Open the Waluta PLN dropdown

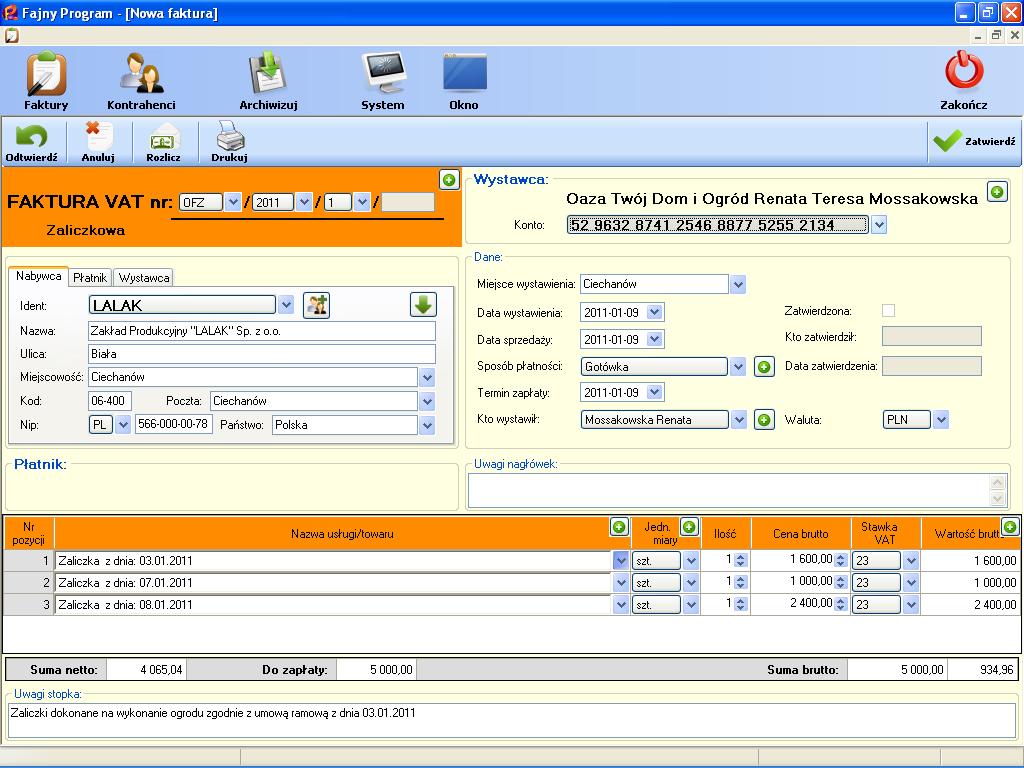pos(940,420)
